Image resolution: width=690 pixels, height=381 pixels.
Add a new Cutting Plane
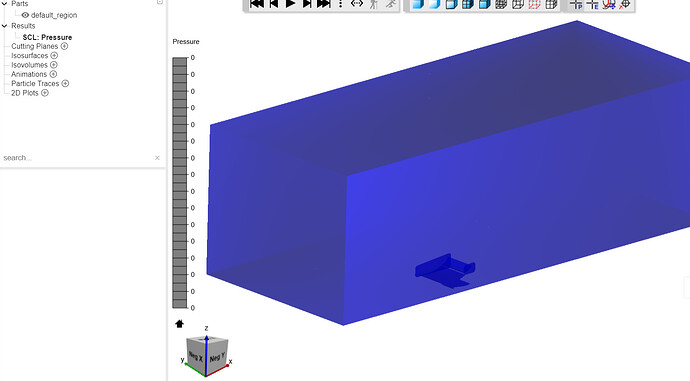64,46
